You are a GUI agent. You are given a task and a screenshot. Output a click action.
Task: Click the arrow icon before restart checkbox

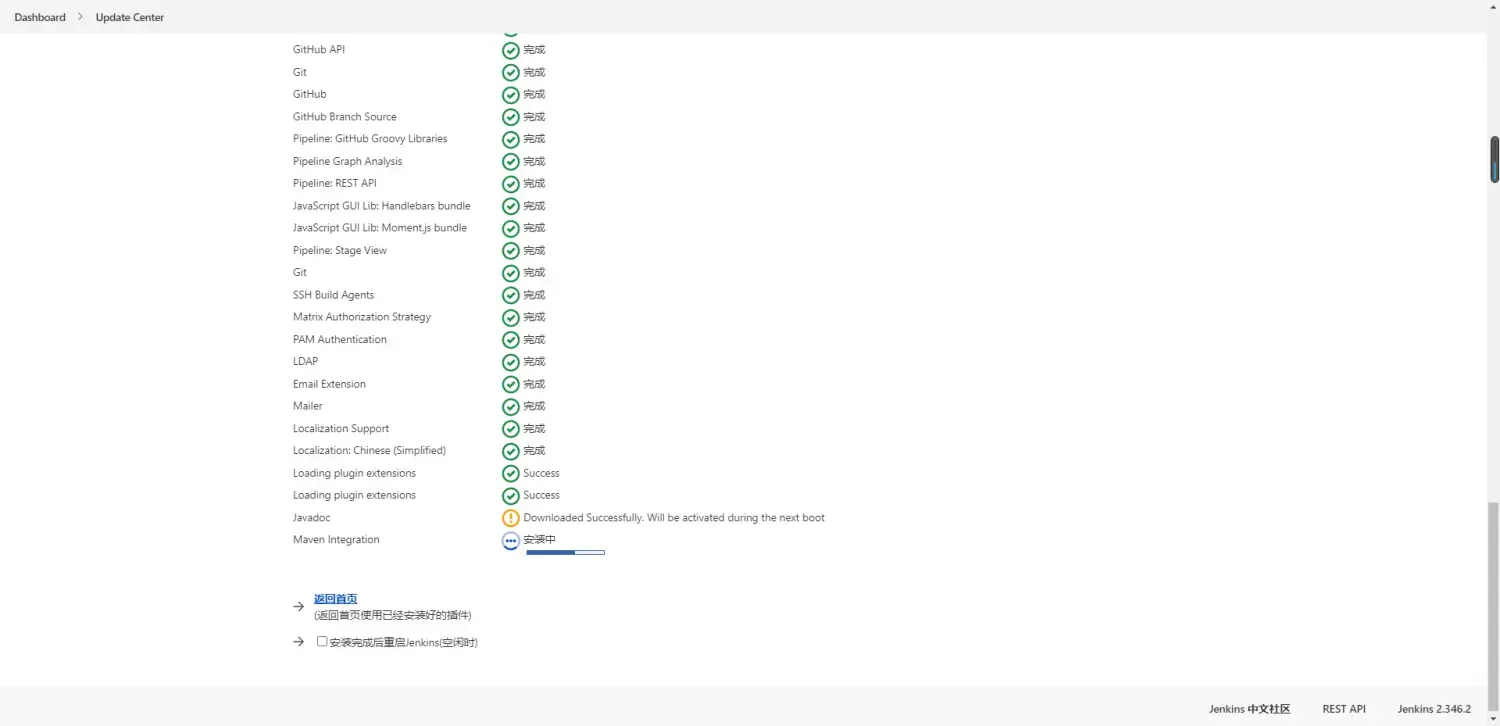(298, 642)
